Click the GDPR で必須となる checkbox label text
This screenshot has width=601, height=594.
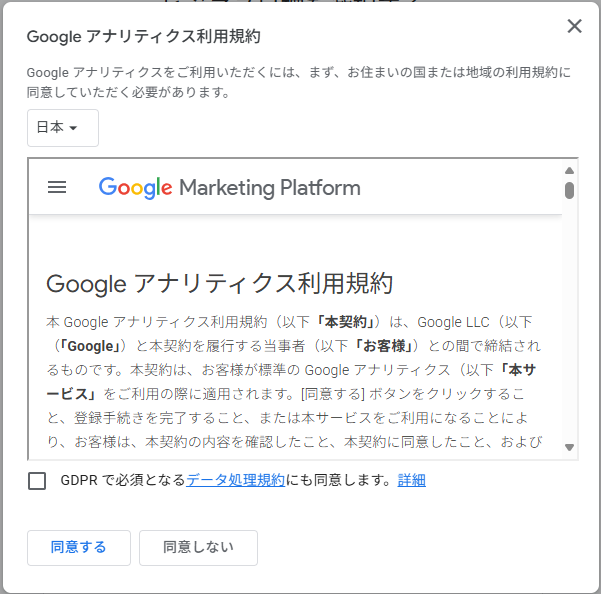click(123, 480)
